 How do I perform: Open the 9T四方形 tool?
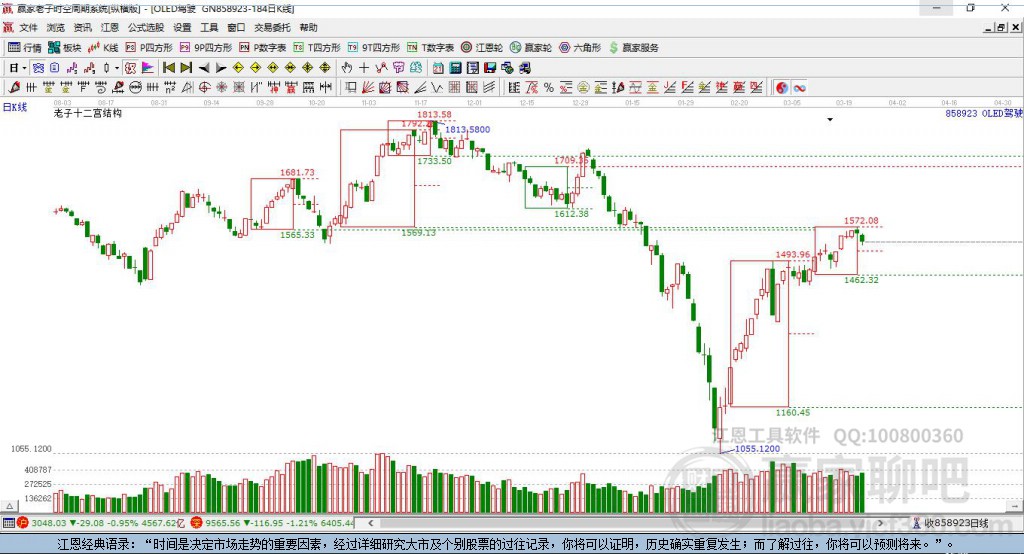click(x=374, y=48)
